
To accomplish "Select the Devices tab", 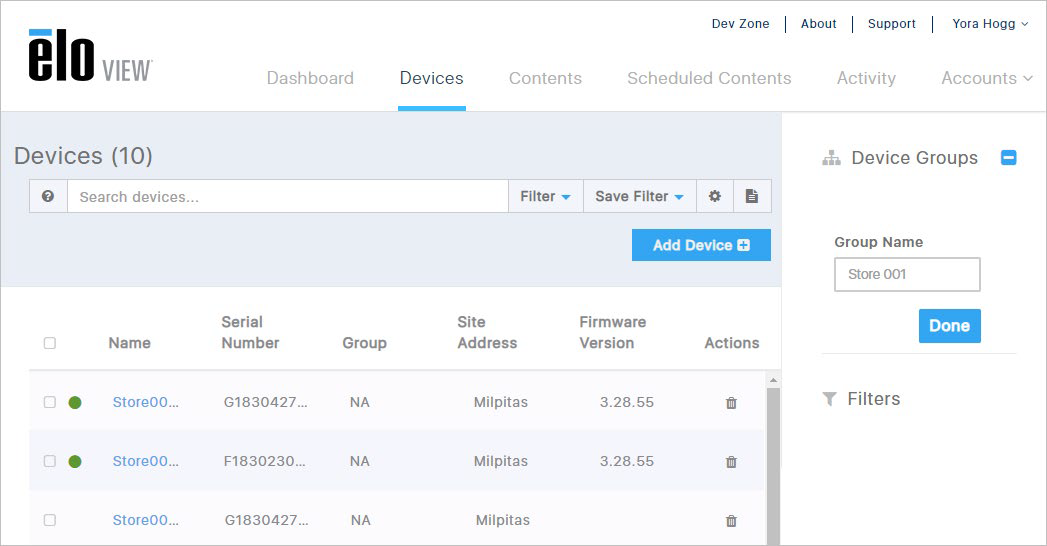I will tap(431, 78).
